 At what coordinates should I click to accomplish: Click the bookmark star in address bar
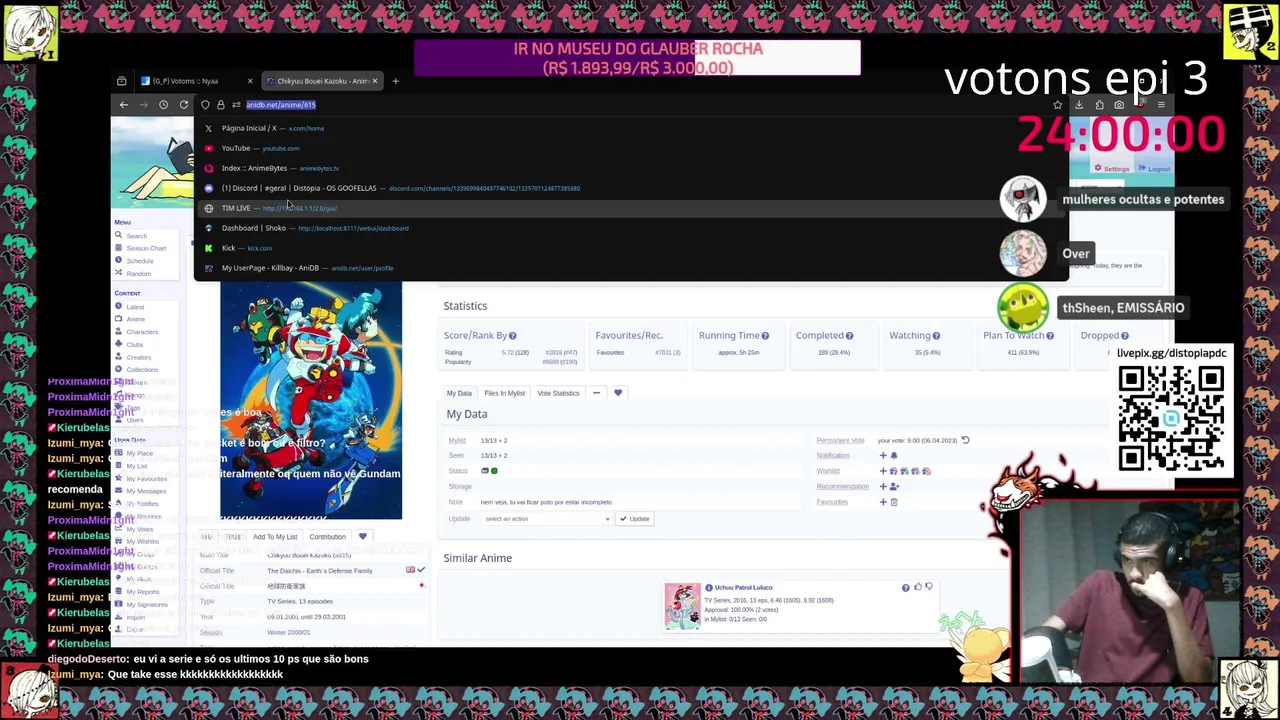click(1058, 105)
